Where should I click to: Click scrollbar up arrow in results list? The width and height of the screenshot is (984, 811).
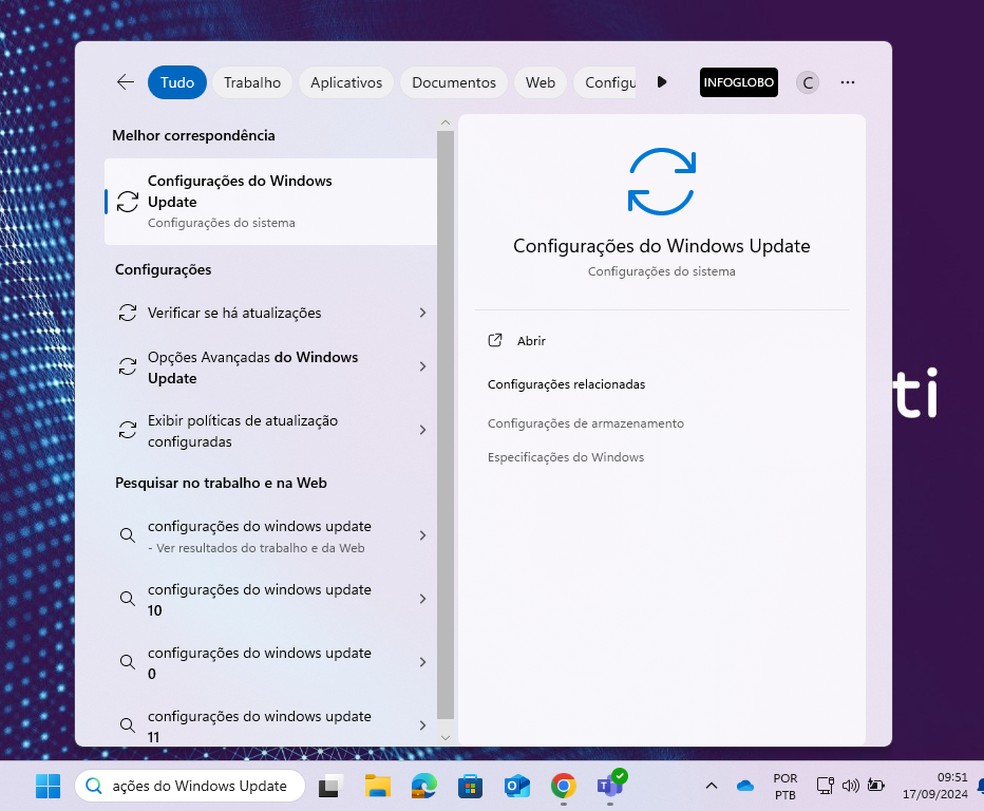(446, 123)
